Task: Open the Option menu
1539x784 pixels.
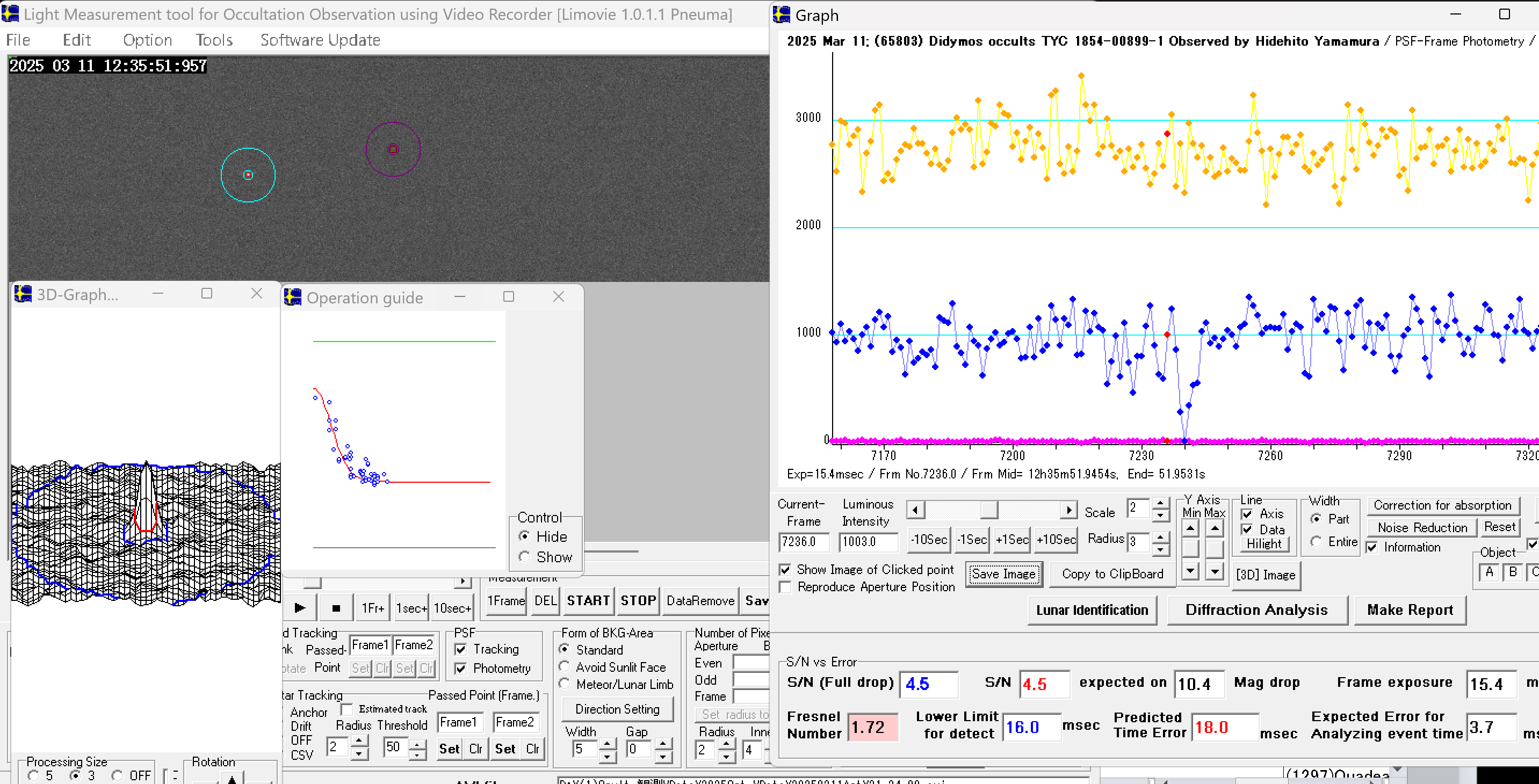Action: point(147,40)
